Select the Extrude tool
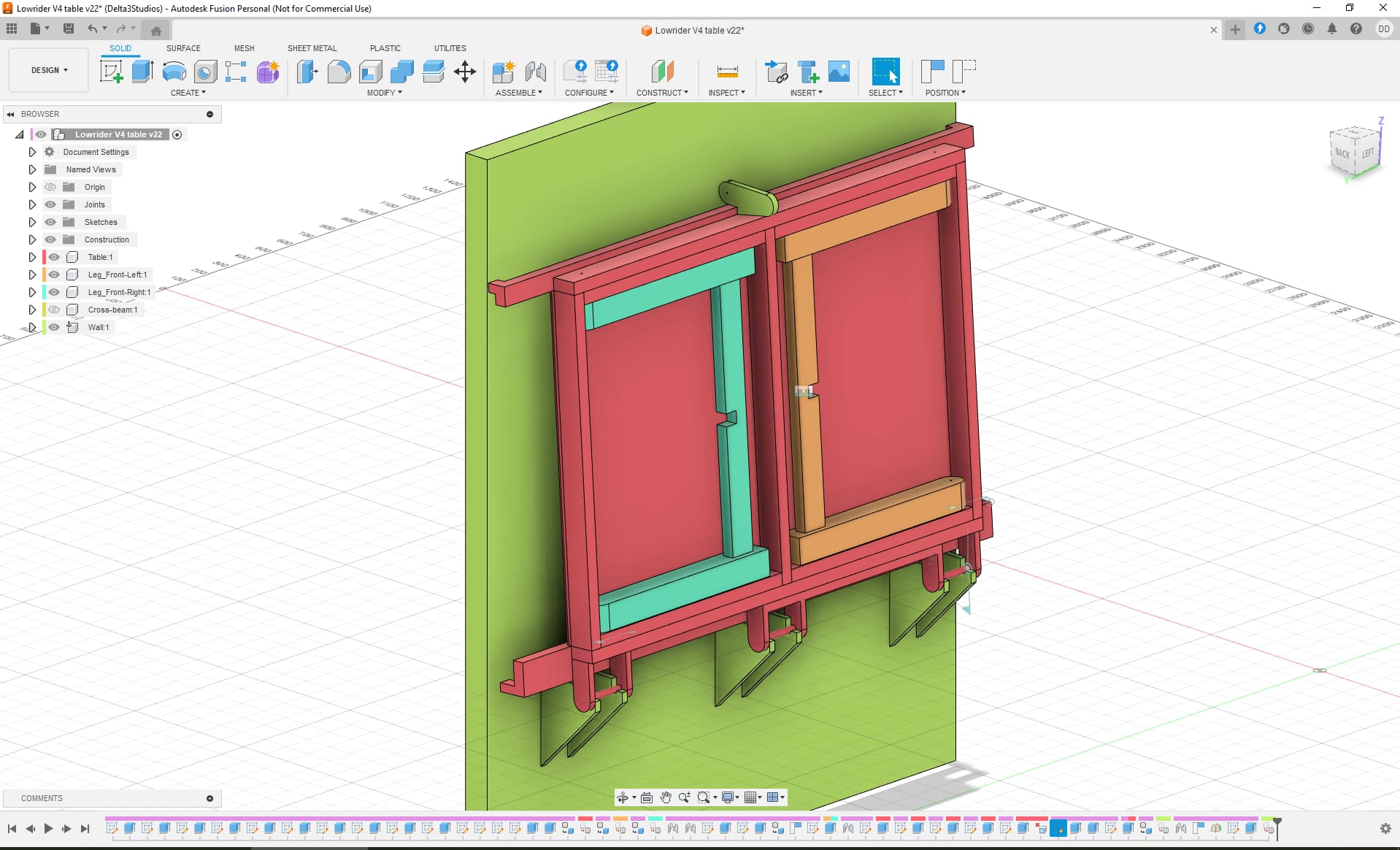The height and width of the screenshot is (850, 1400). coord(142,72)
